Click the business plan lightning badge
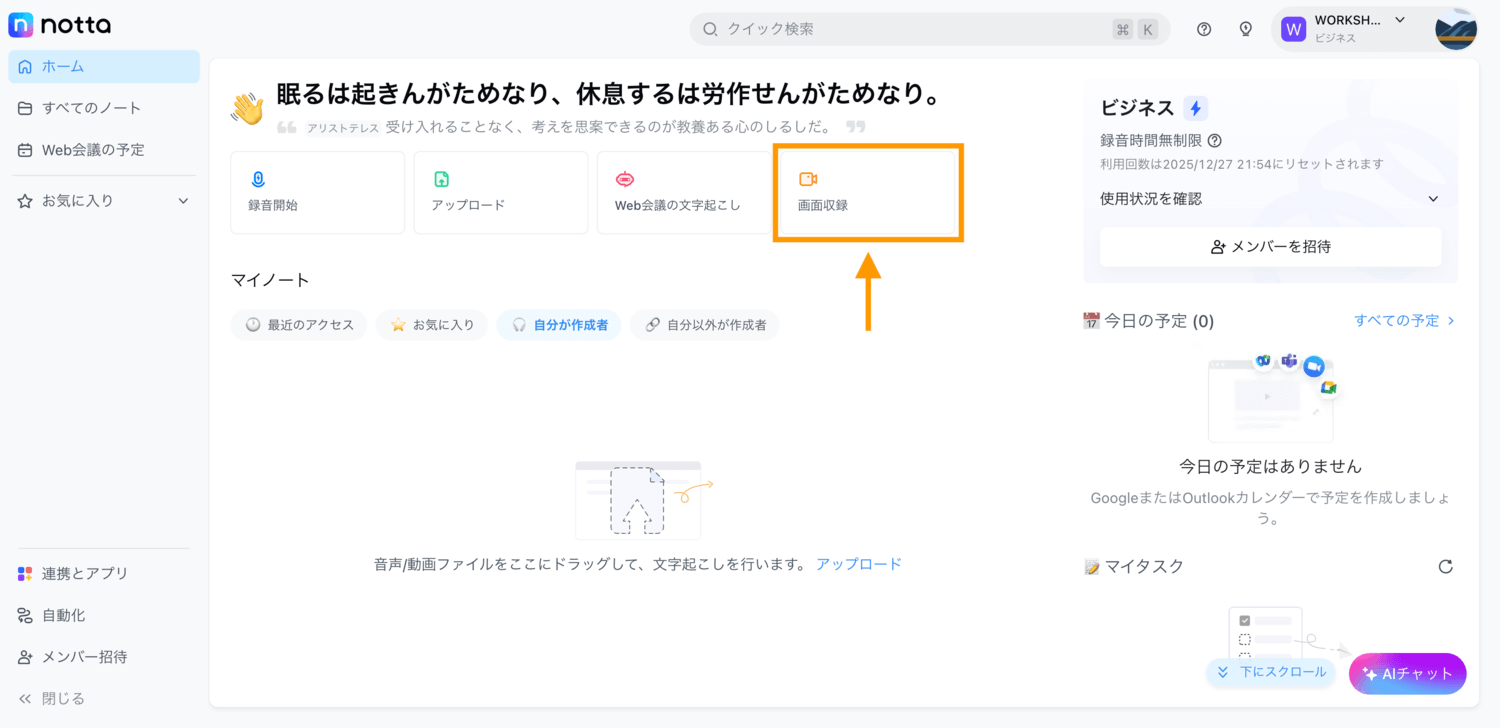 point(1195,109)
